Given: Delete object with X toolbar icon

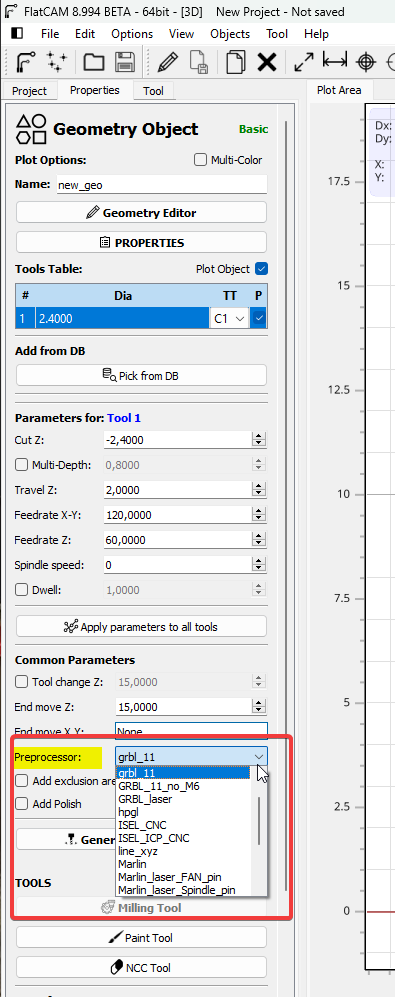Looking at the screenshot, I should [x=267, y=62].
